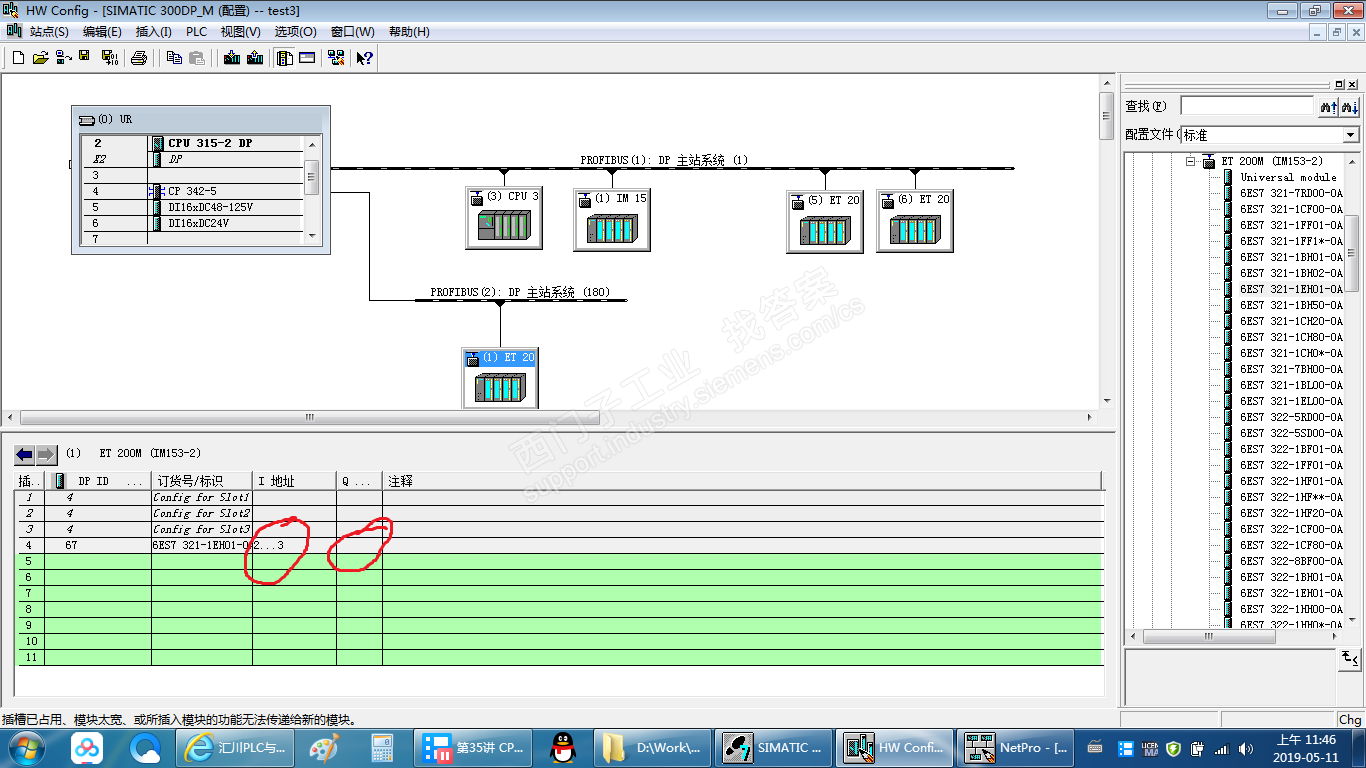Select the (1) ET 20 station on PROFIBUS(2)
This screenshot has height=768, width=1366.
500,378
